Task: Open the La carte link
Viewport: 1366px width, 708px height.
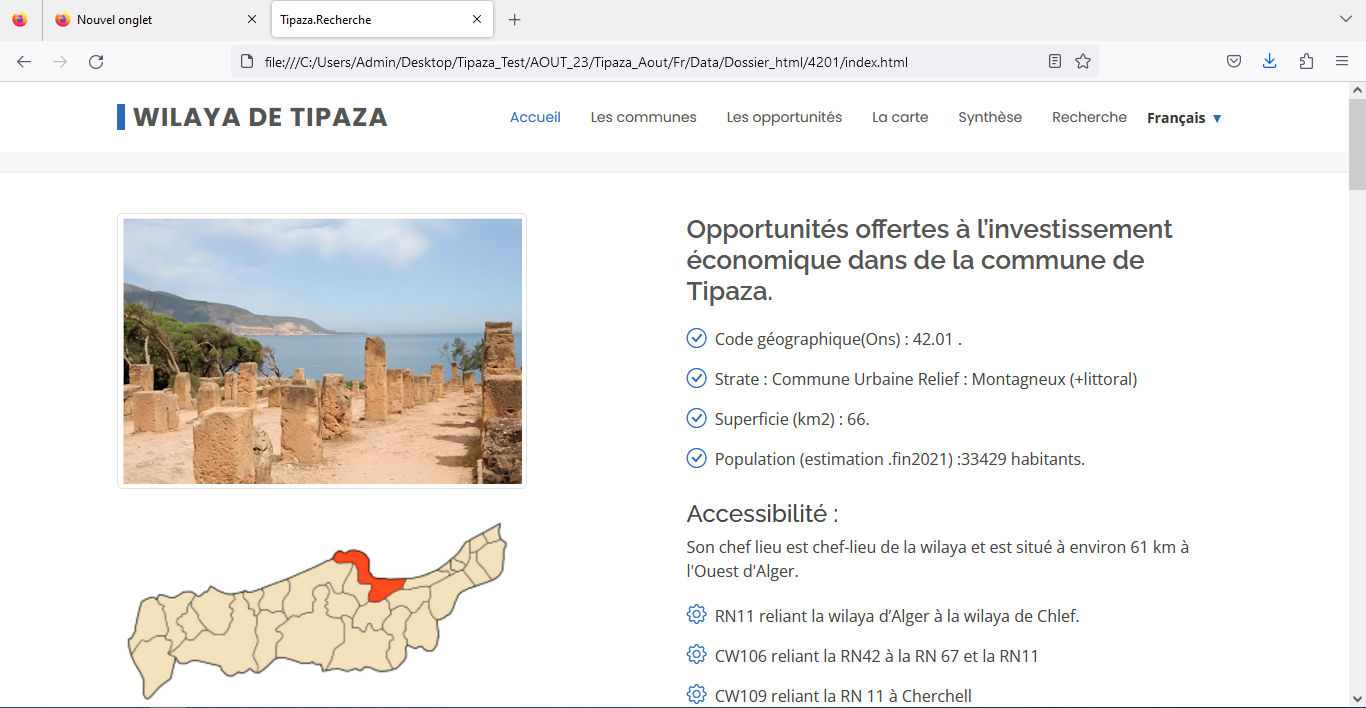Action: point(900,117)
